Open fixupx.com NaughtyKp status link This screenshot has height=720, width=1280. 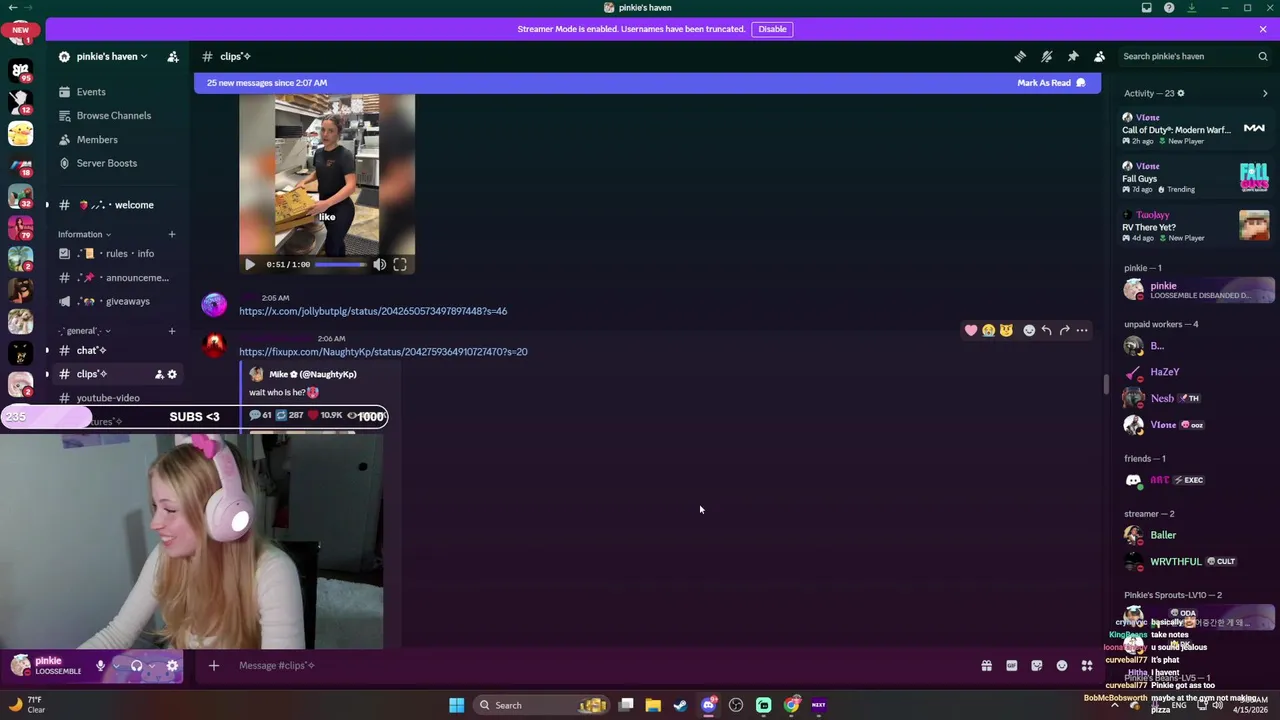(383, 352)
